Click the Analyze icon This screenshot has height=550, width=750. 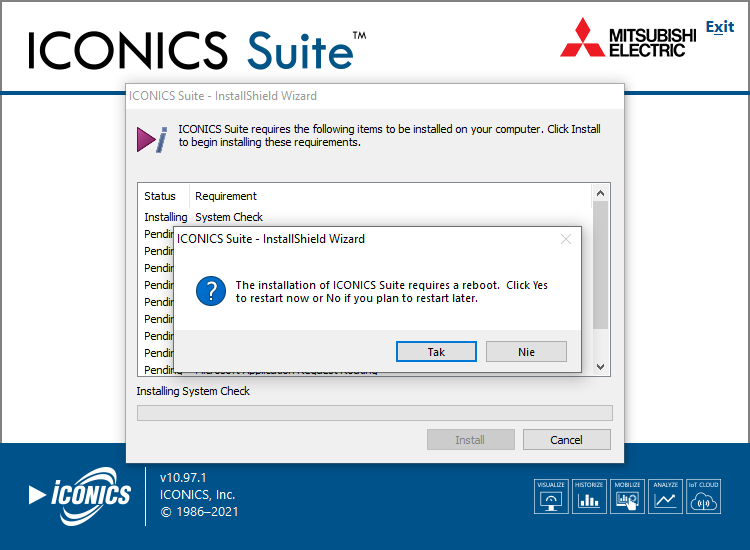click(665, 496)
